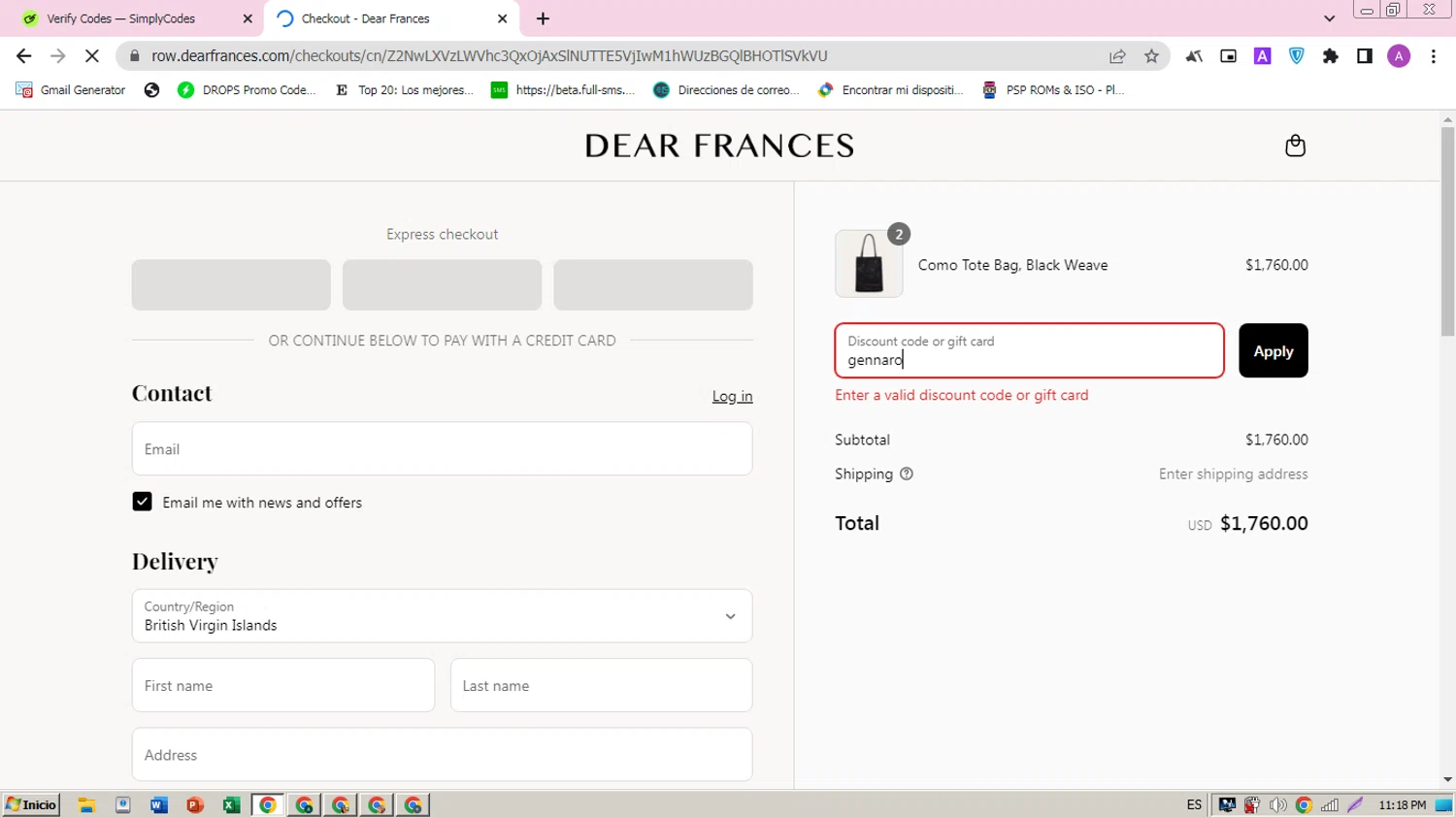This screenshot has width=1456, height=818.
Task: Open the Chrome three-dot menu
Action: coord(1433,56)
